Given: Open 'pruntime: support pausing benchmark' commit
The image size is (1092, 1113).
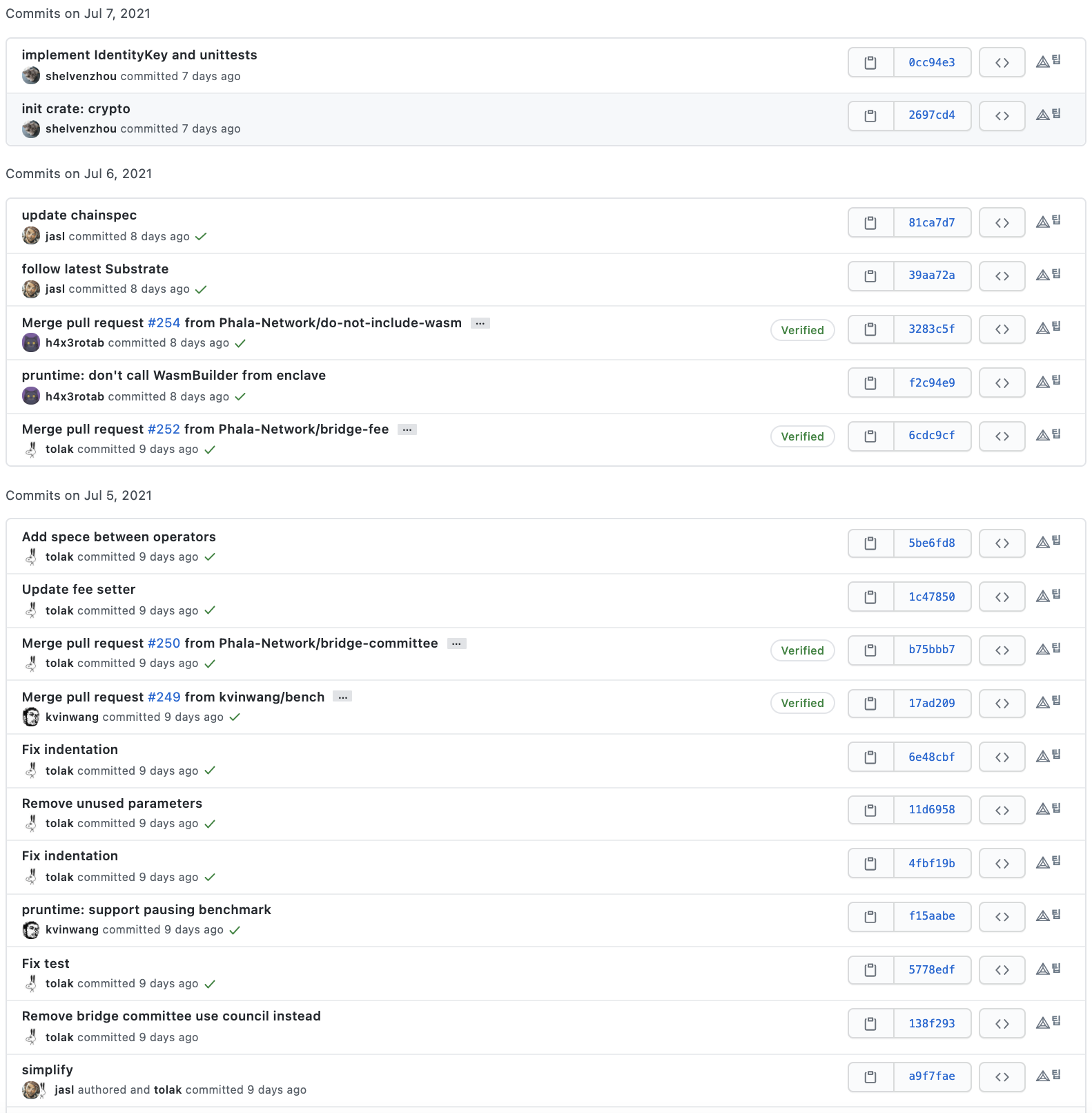Looking at the screenshot, I should click(146, 910).
